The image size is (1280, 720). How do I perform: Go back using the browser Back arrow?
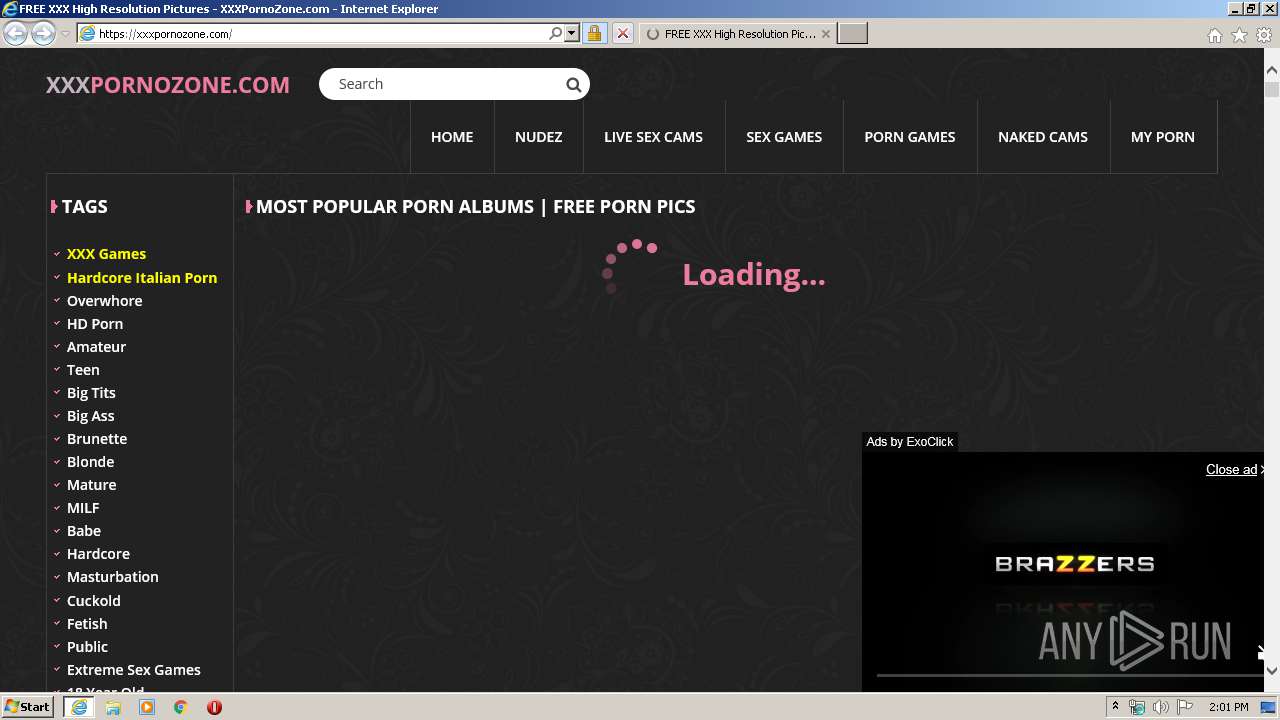click(15, 33)
